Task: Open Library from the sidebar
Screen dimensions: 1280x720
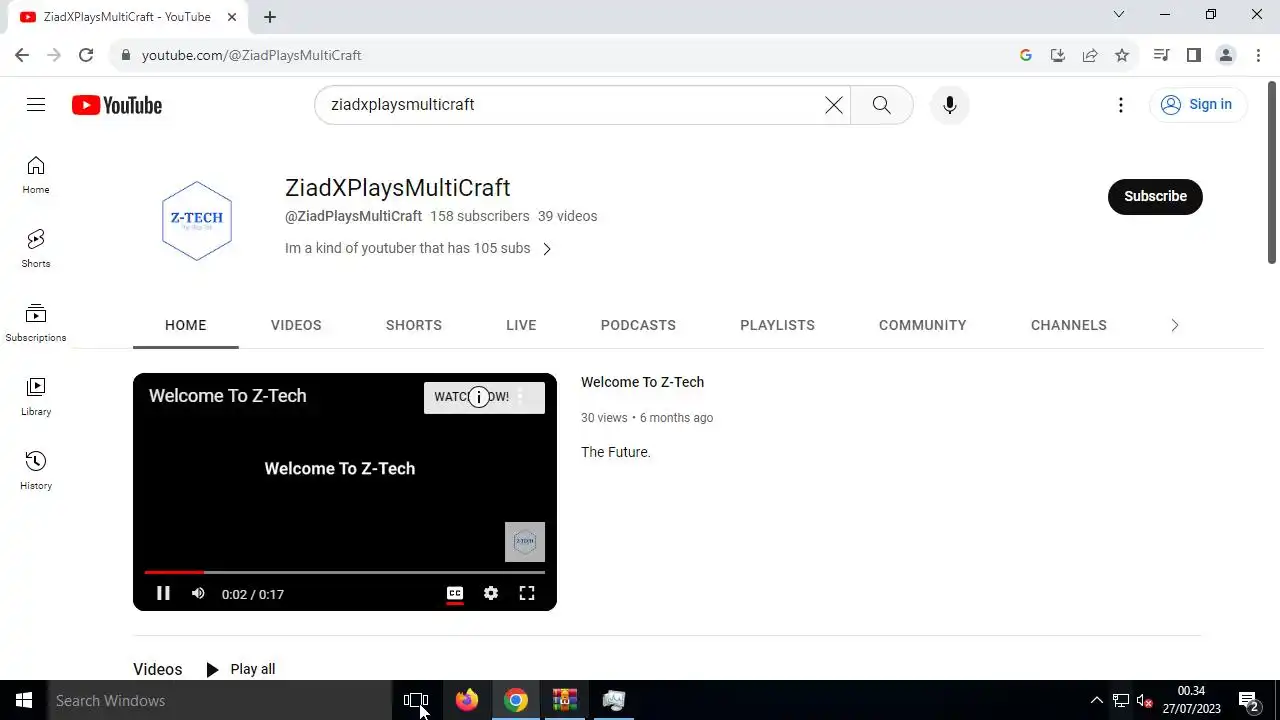Action: click(x=36, y=397)
